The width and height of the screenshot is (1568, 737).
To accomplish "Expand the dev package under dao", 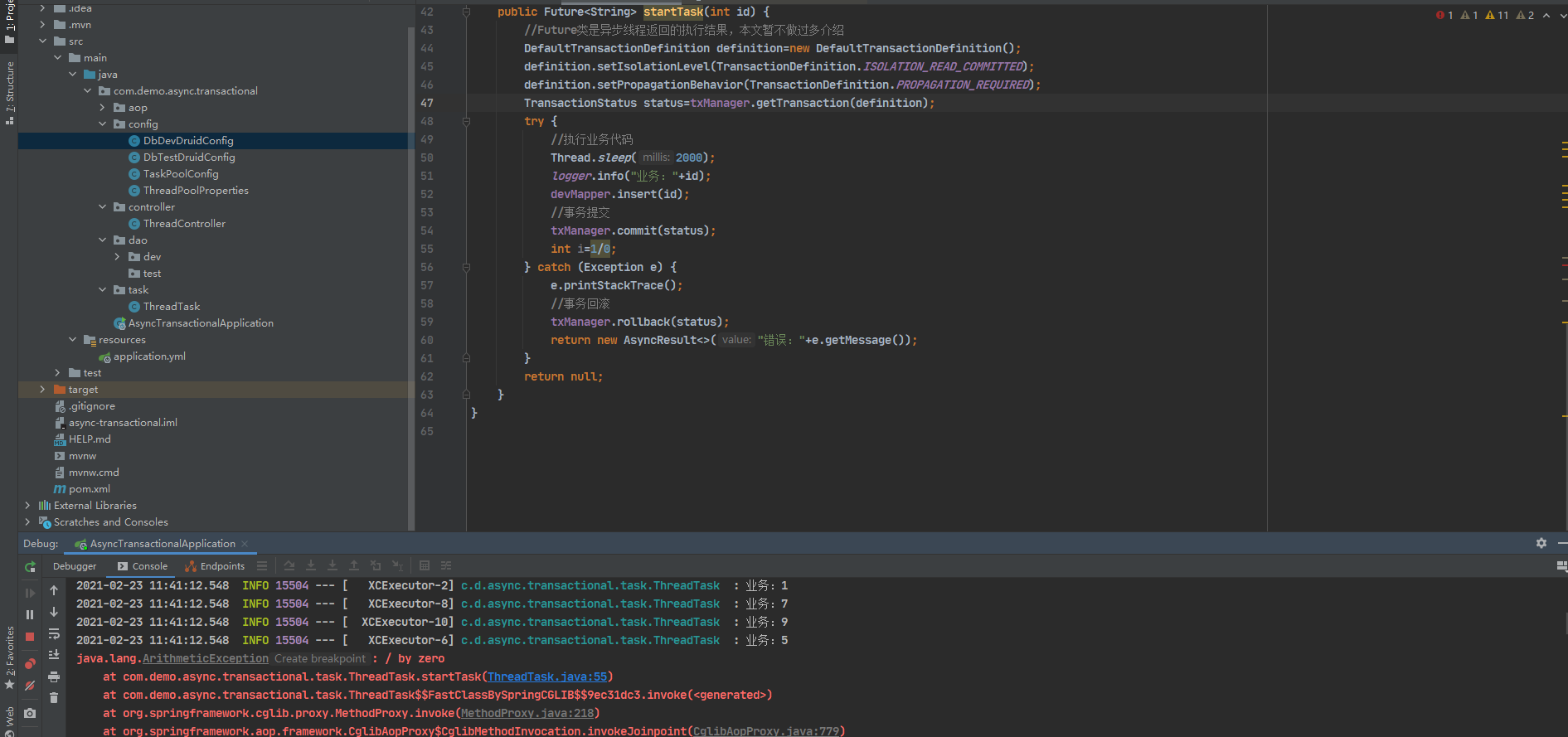I will click(x=117, y=257).
